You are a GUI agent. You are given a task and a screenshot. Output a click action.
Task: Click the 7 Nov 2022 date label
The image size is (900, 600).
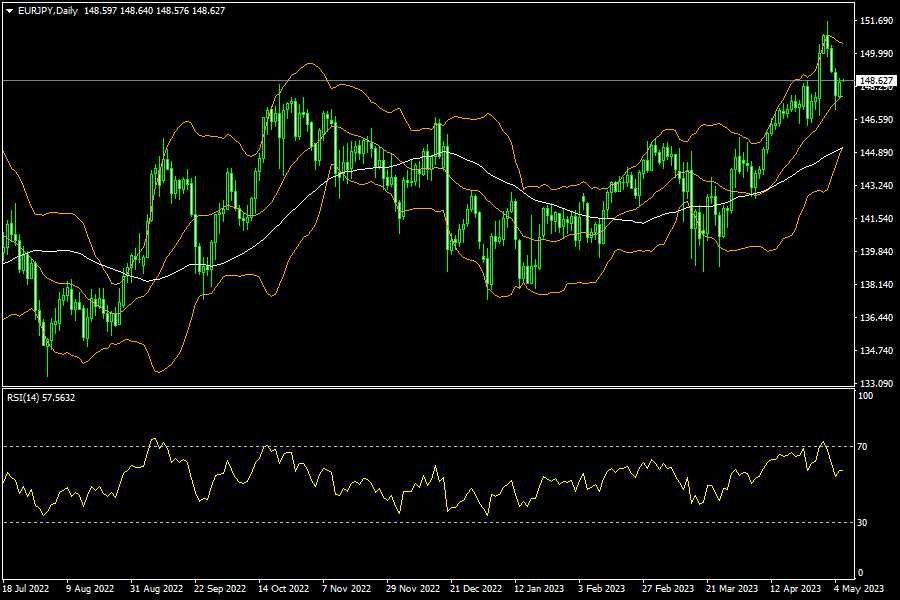347,589
